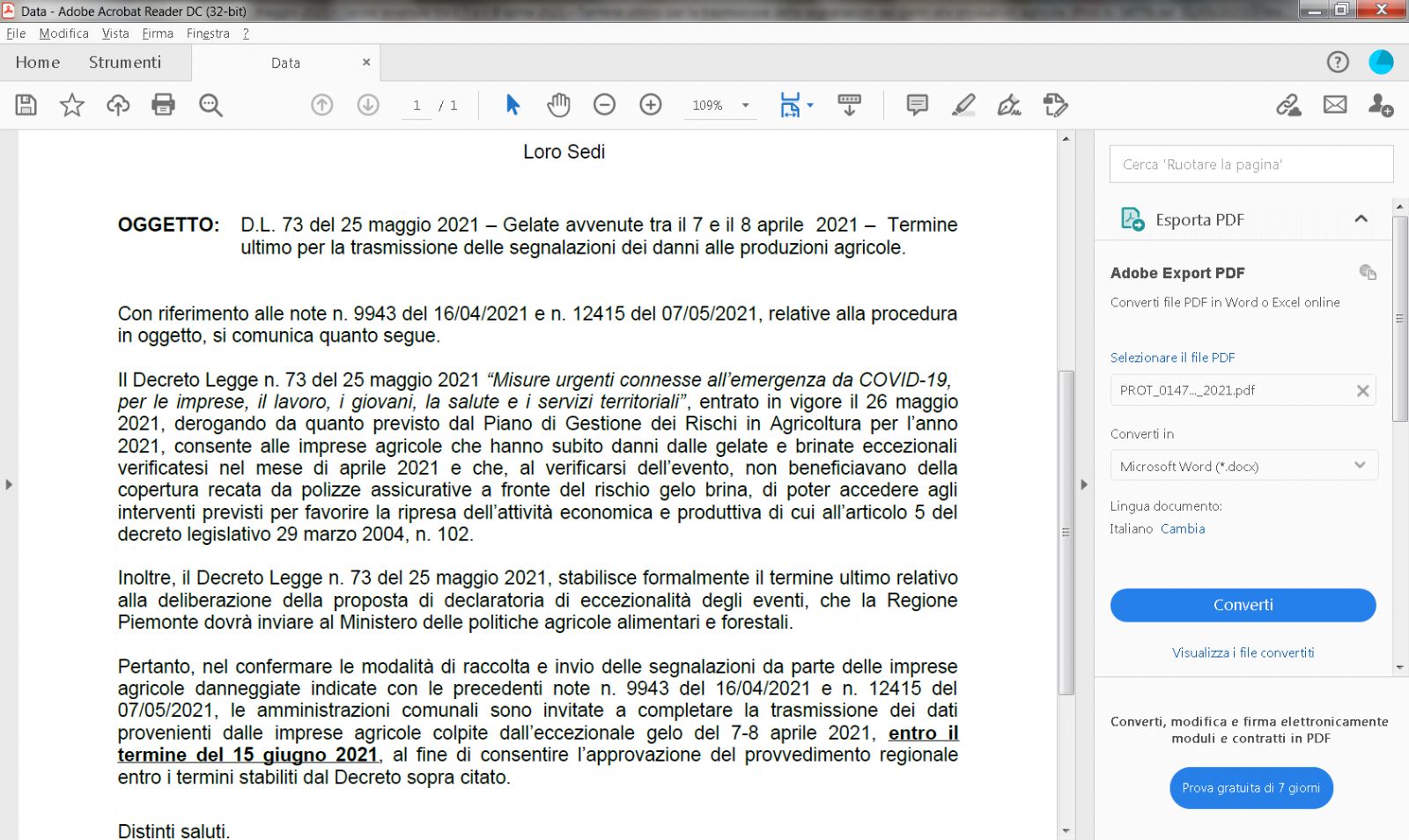Open the Microsoft Word format dropdown
Screen dimensions: 1409x840
coord(1243,466)
